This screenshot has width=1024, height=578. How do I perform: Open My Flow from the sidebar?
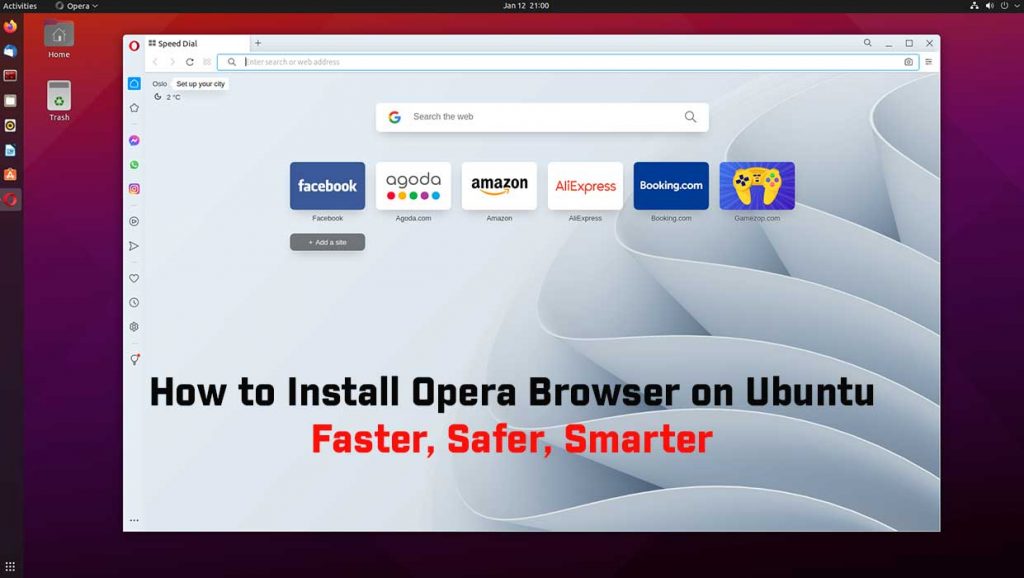[x=133, y=246]
